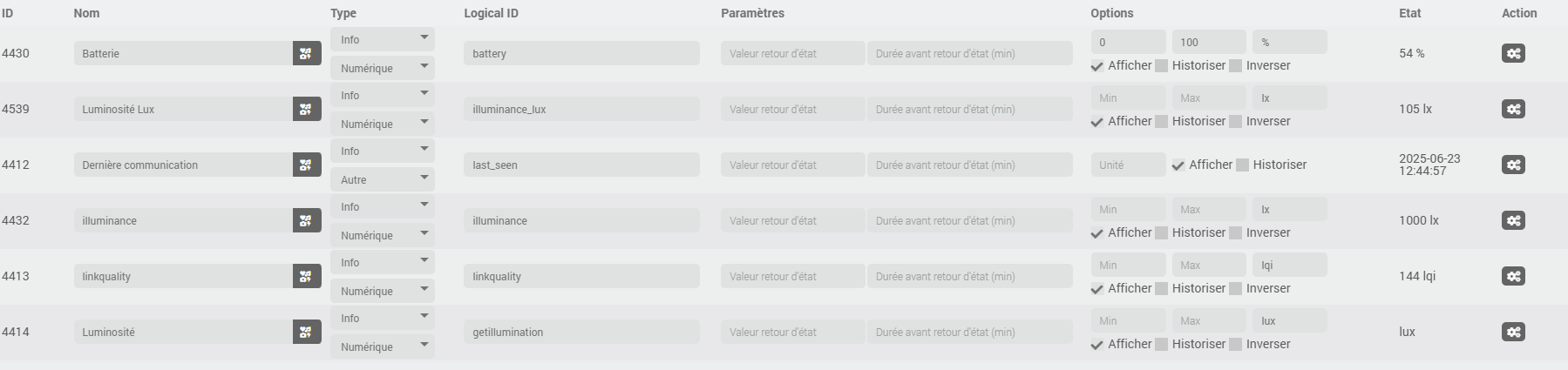Click the Paramètres column header

point(752,13)
